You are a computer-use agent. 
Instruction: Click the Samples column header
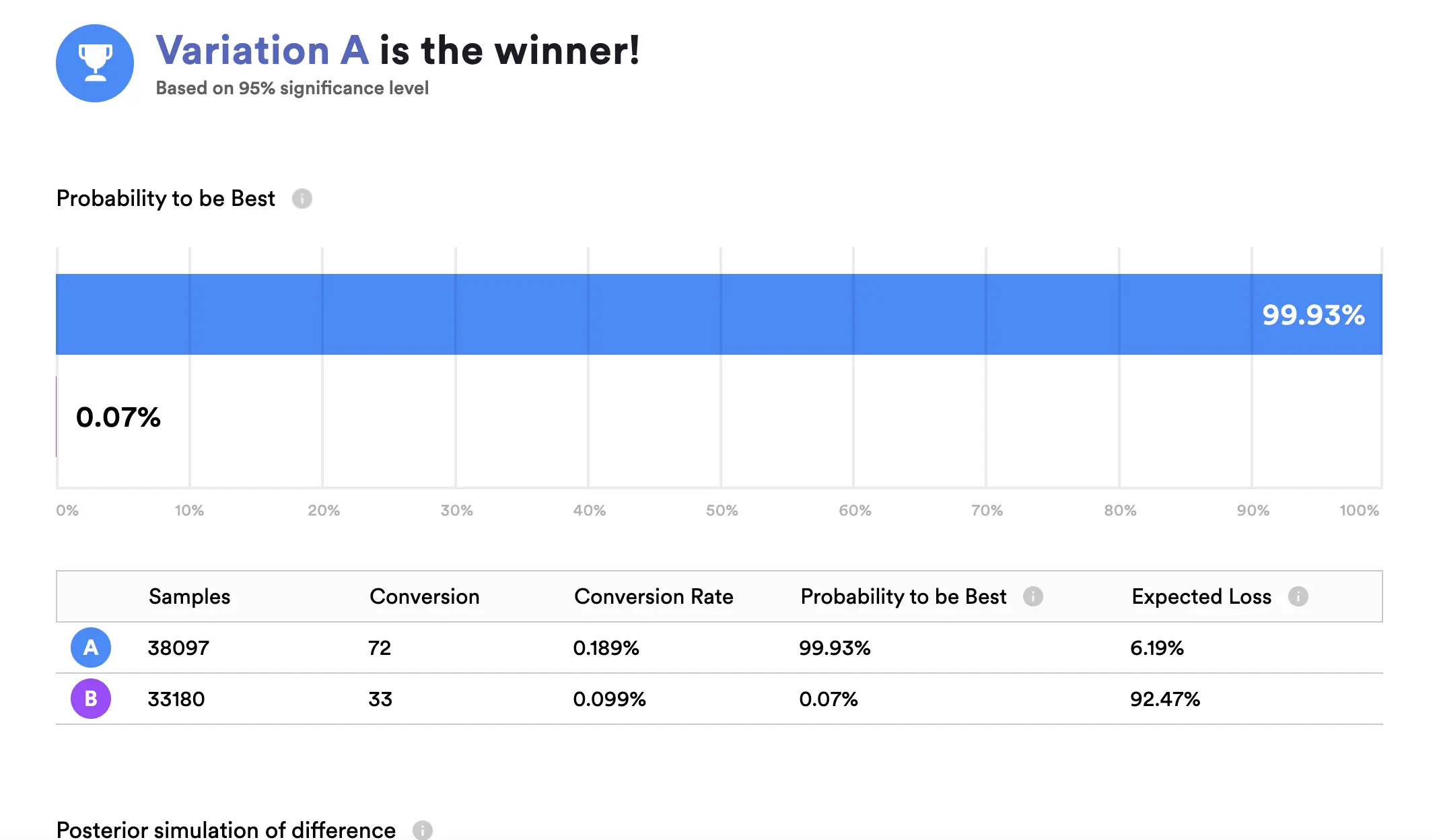(189, 596)
